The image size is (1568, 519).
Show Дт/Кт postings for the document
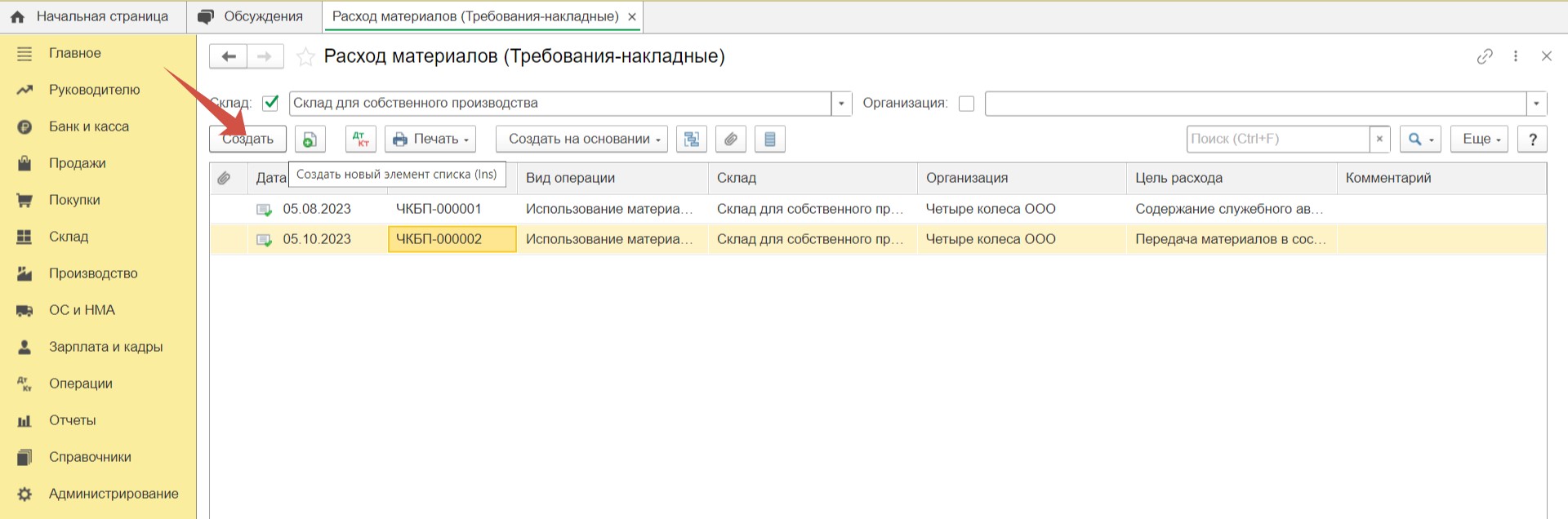coord(360,139)
